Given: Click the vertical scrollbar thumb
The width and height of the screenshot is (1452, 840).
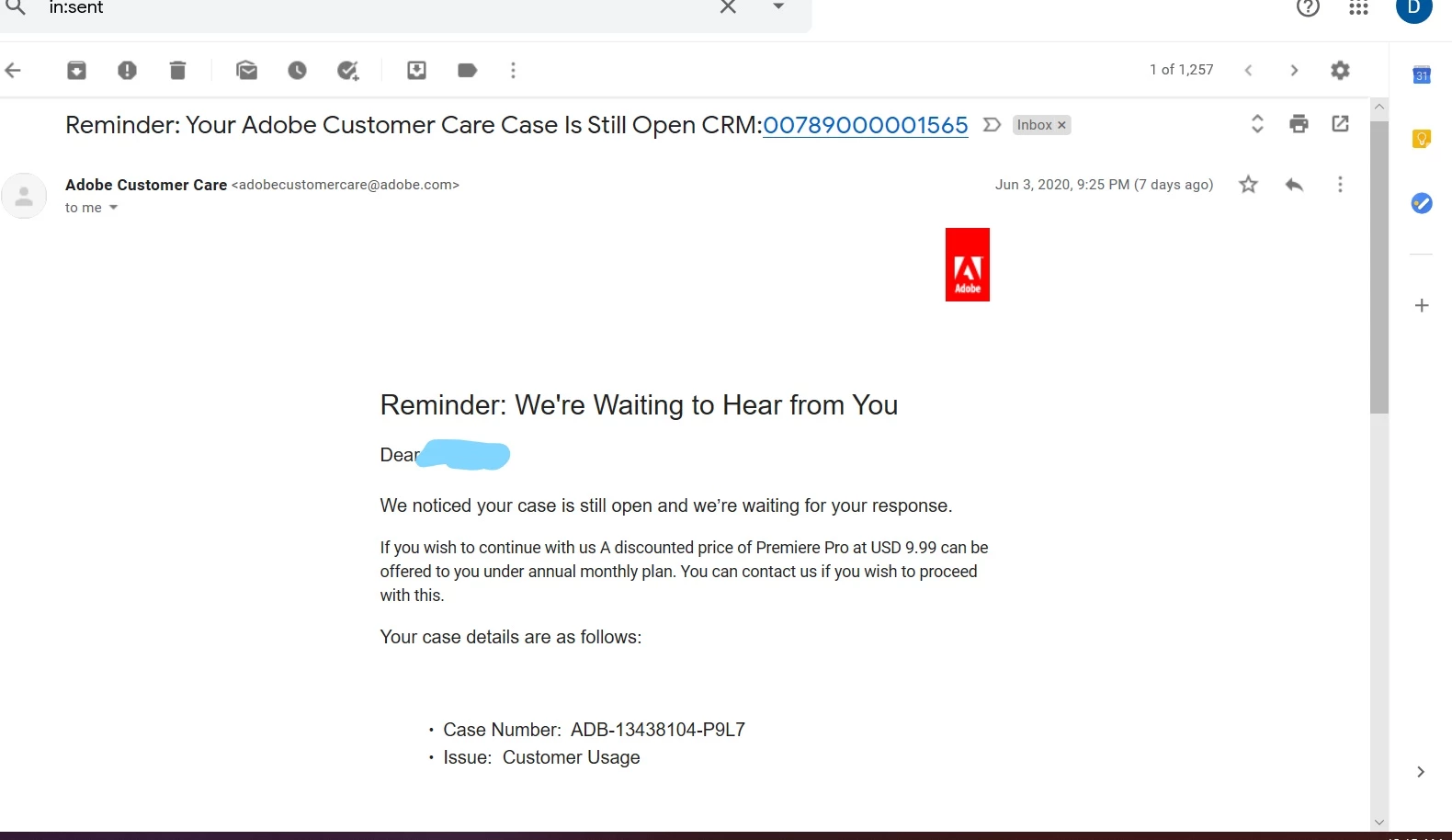Looking at the screenshot, I should pos(1378,267).
